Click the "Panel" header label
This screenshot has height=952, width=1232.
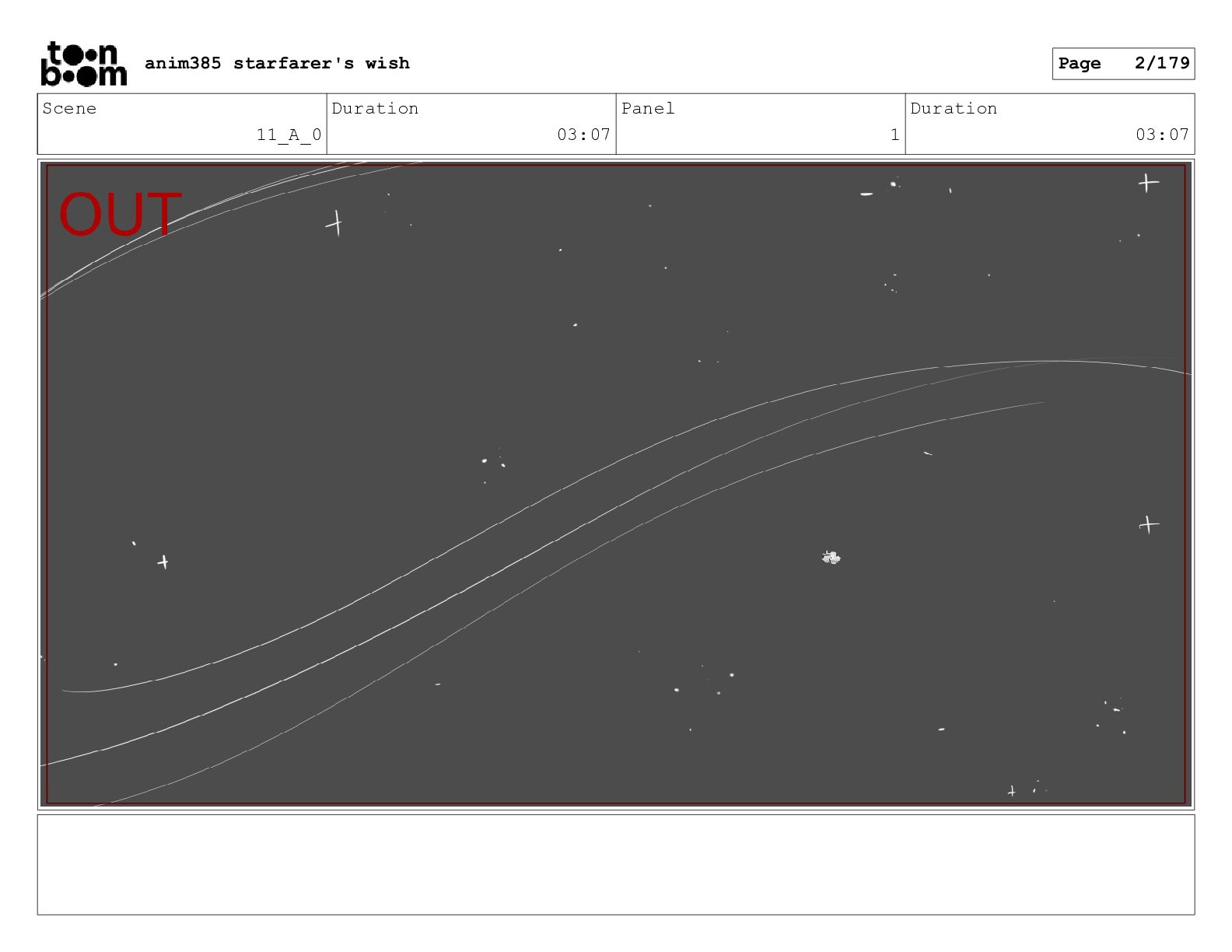tap(648, 108)
